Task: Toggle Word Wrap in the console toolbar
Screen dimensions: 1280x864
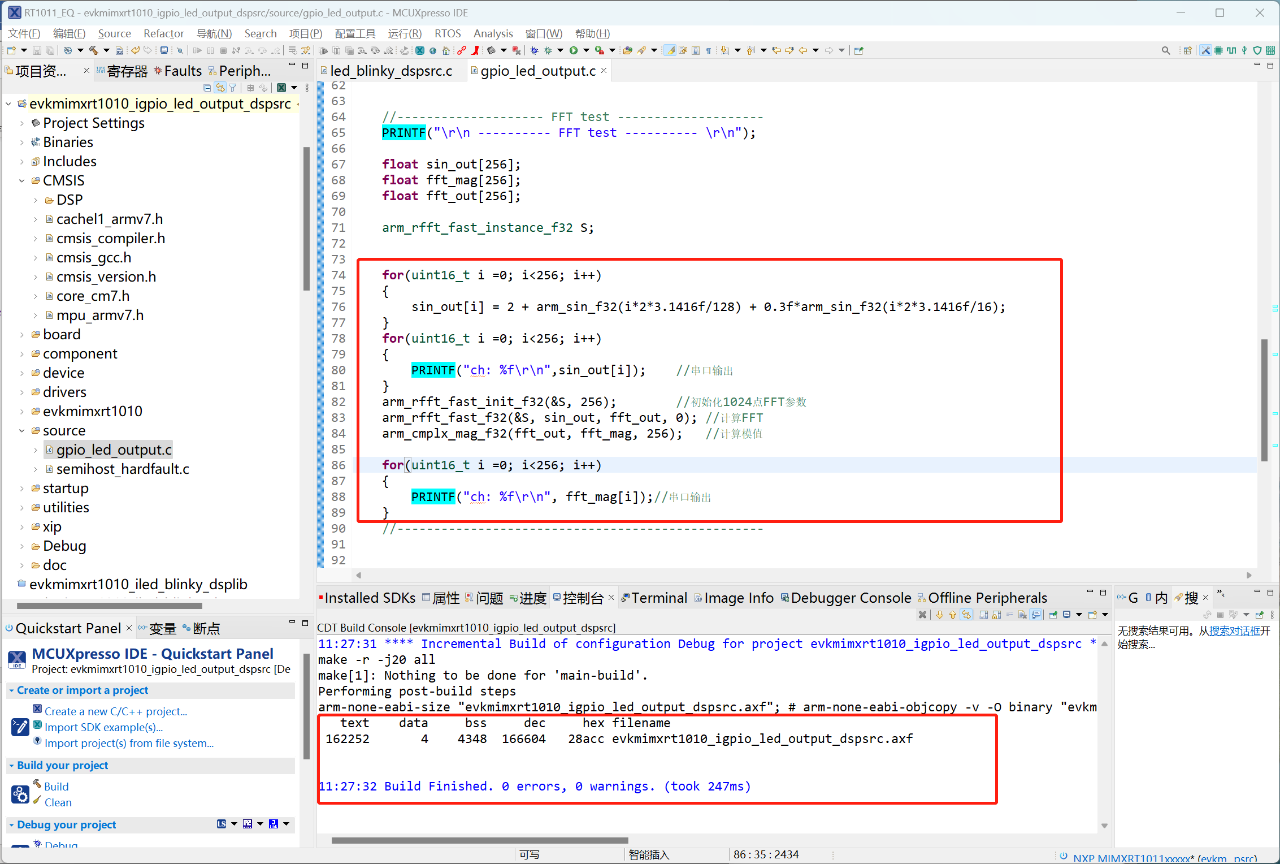Action: coord(966,614)
